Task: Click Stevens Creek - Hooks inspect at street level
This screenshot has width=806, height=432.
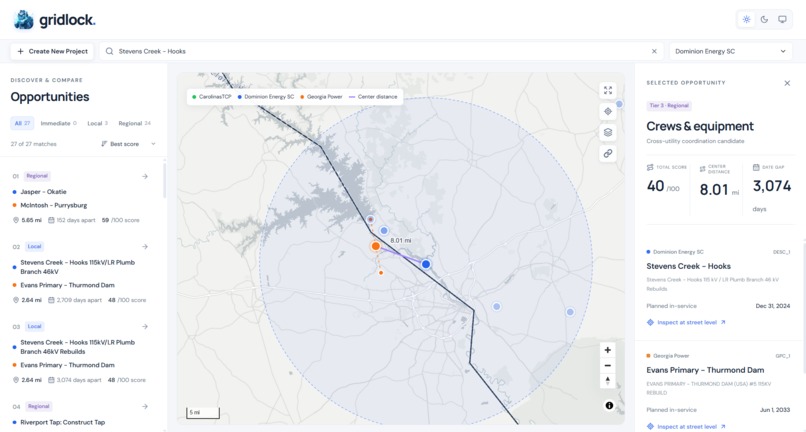Action: (686, 322)
